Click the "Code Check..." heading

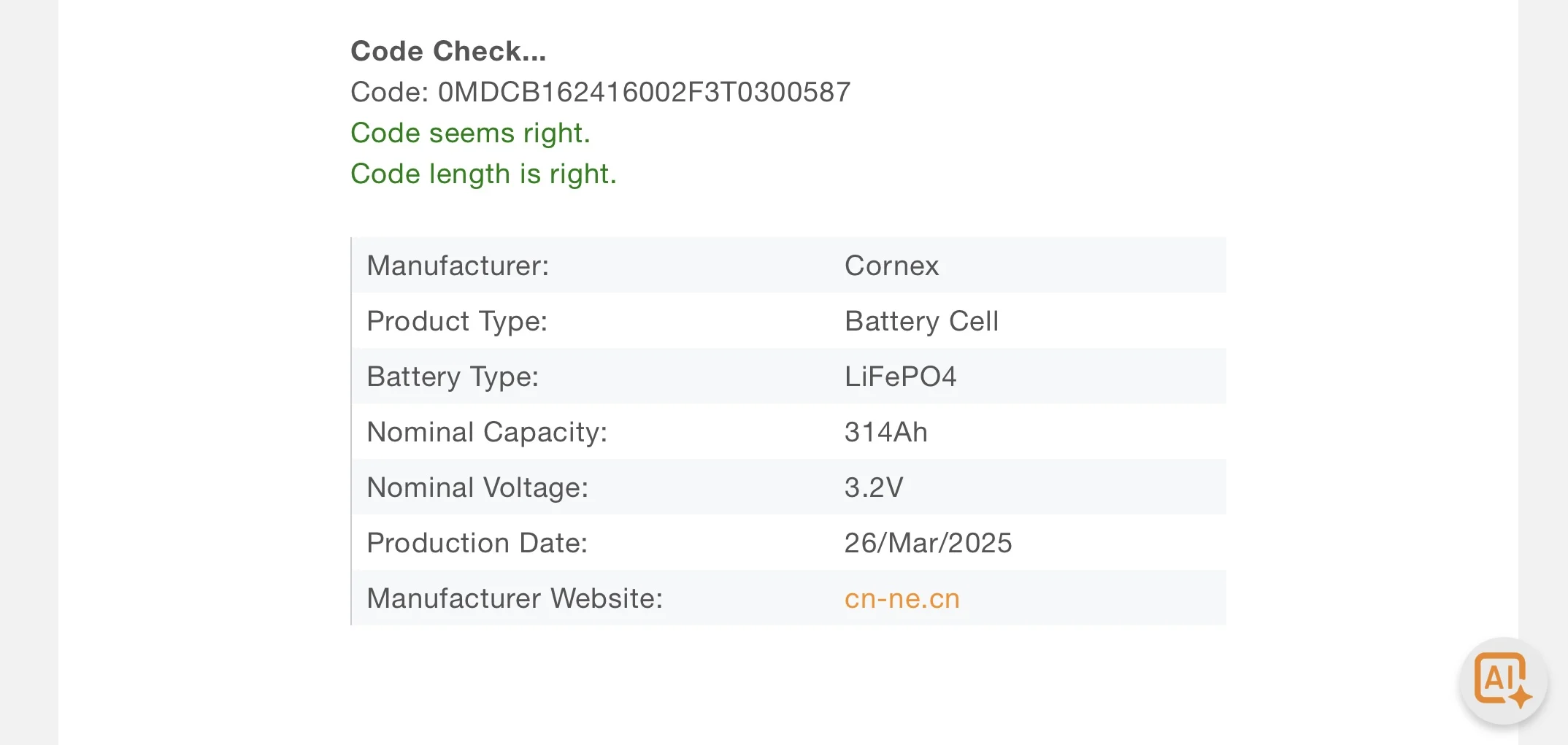pos(448,51)
